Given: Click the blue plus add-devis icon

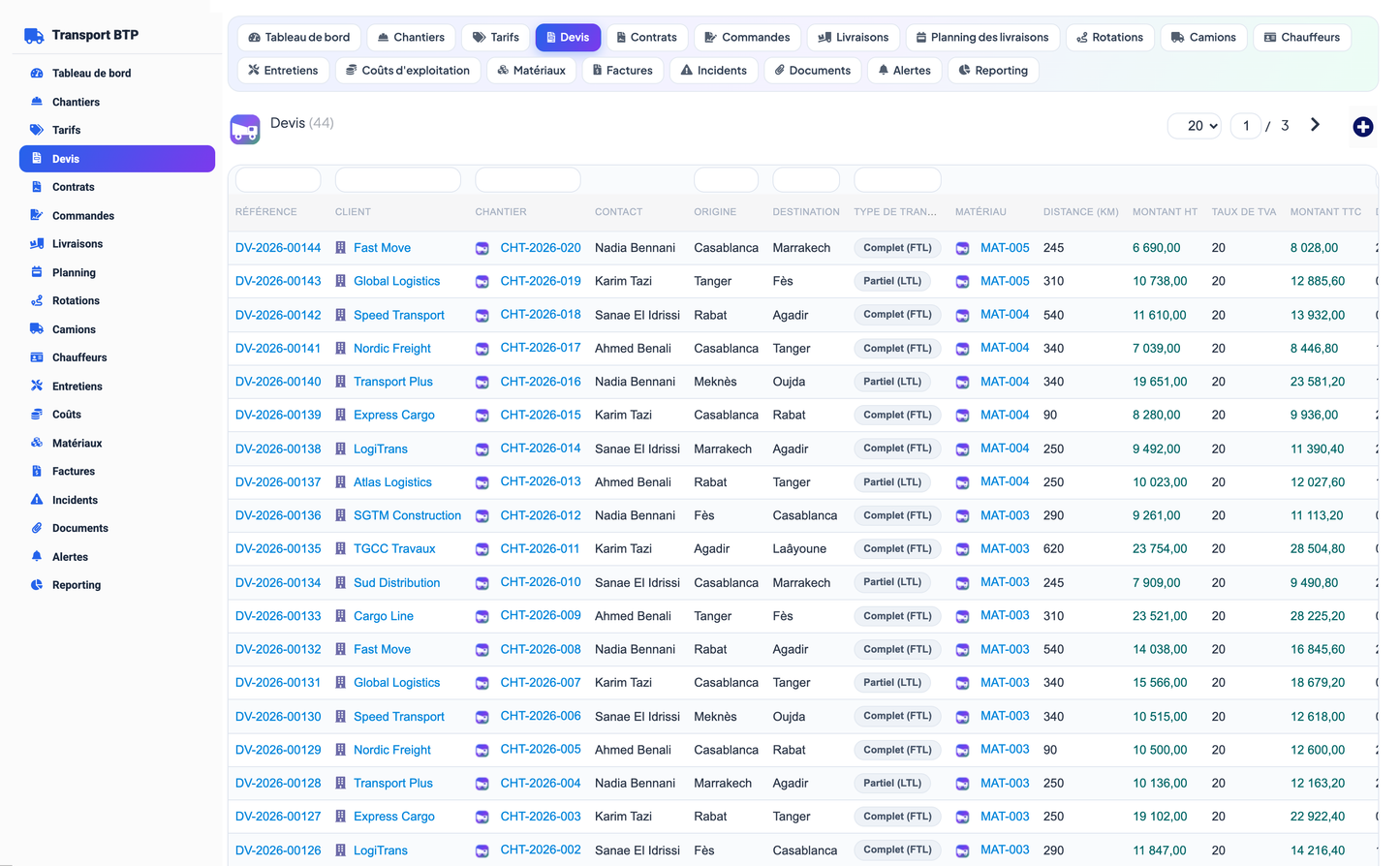Looking at the screenshot, I should (x=1362, y=127).
